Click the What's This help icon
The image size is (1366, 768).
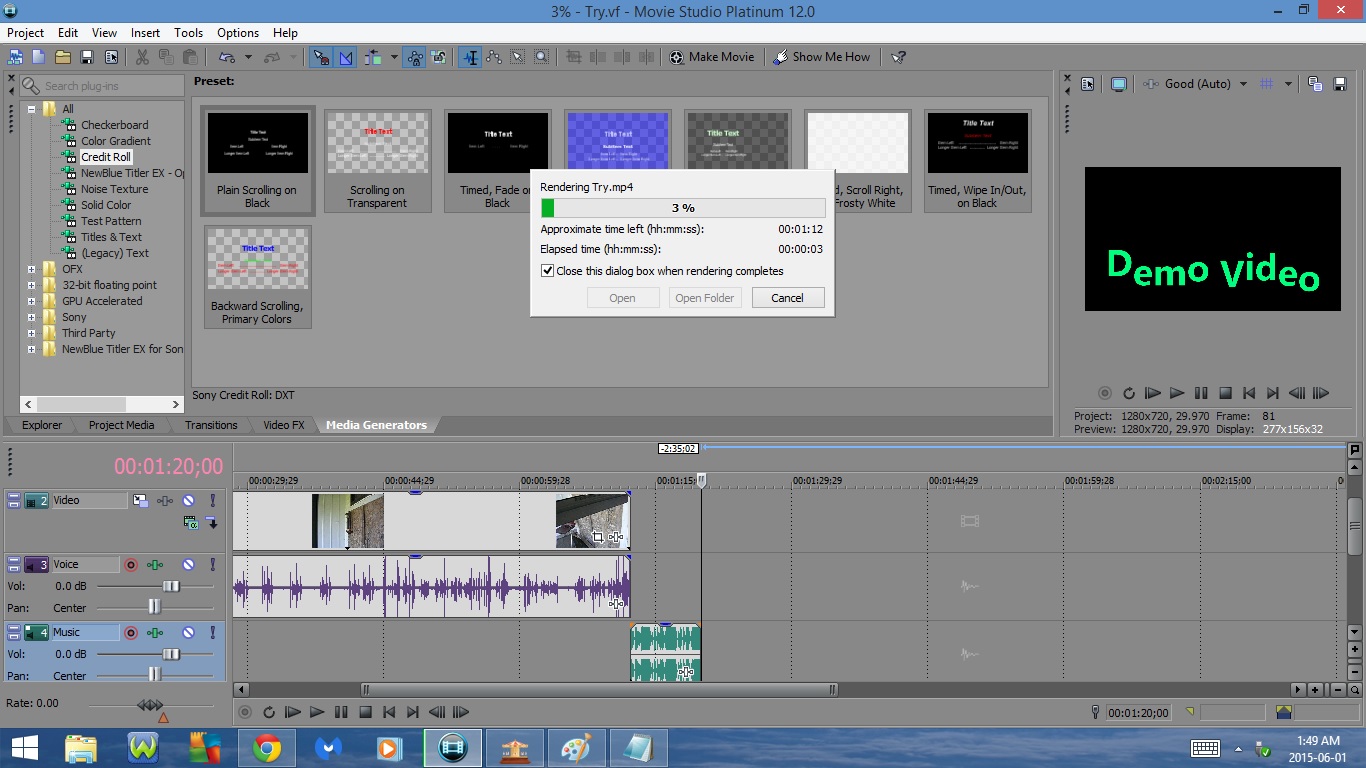click(x=898, y=57)
